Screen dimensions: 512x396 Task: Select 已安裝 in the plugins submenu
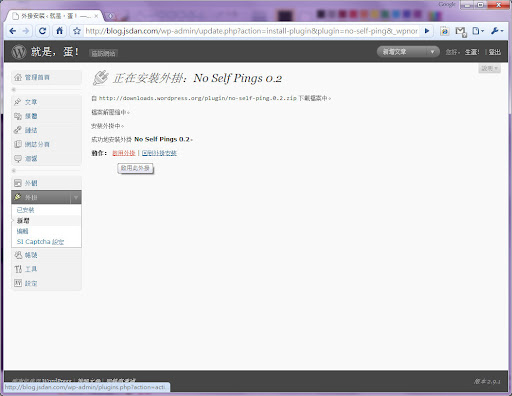coord(25,210)
